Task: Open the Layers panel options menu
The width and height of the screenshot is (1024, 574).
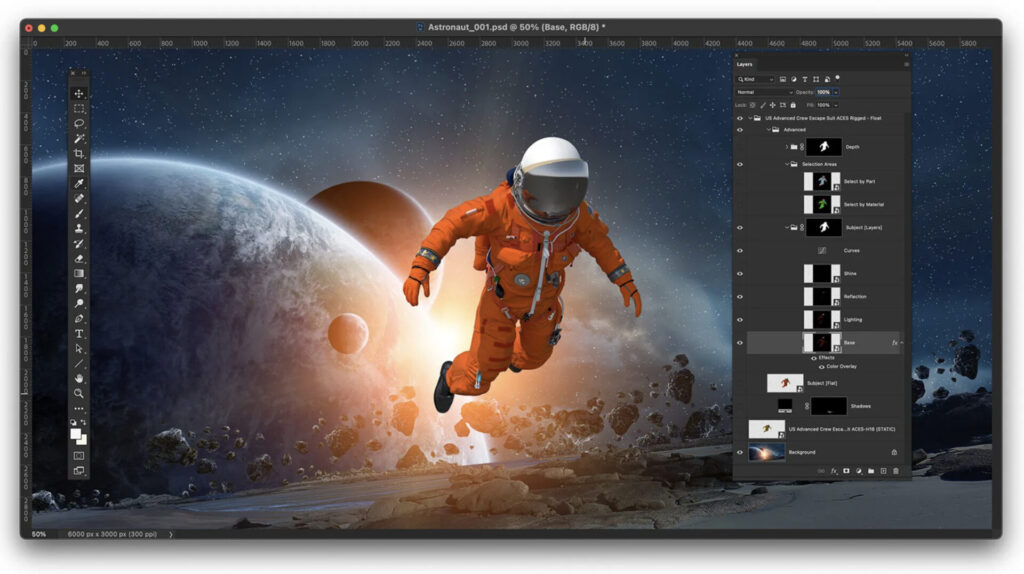Action: pyautogui.click(x=906, y=64)
